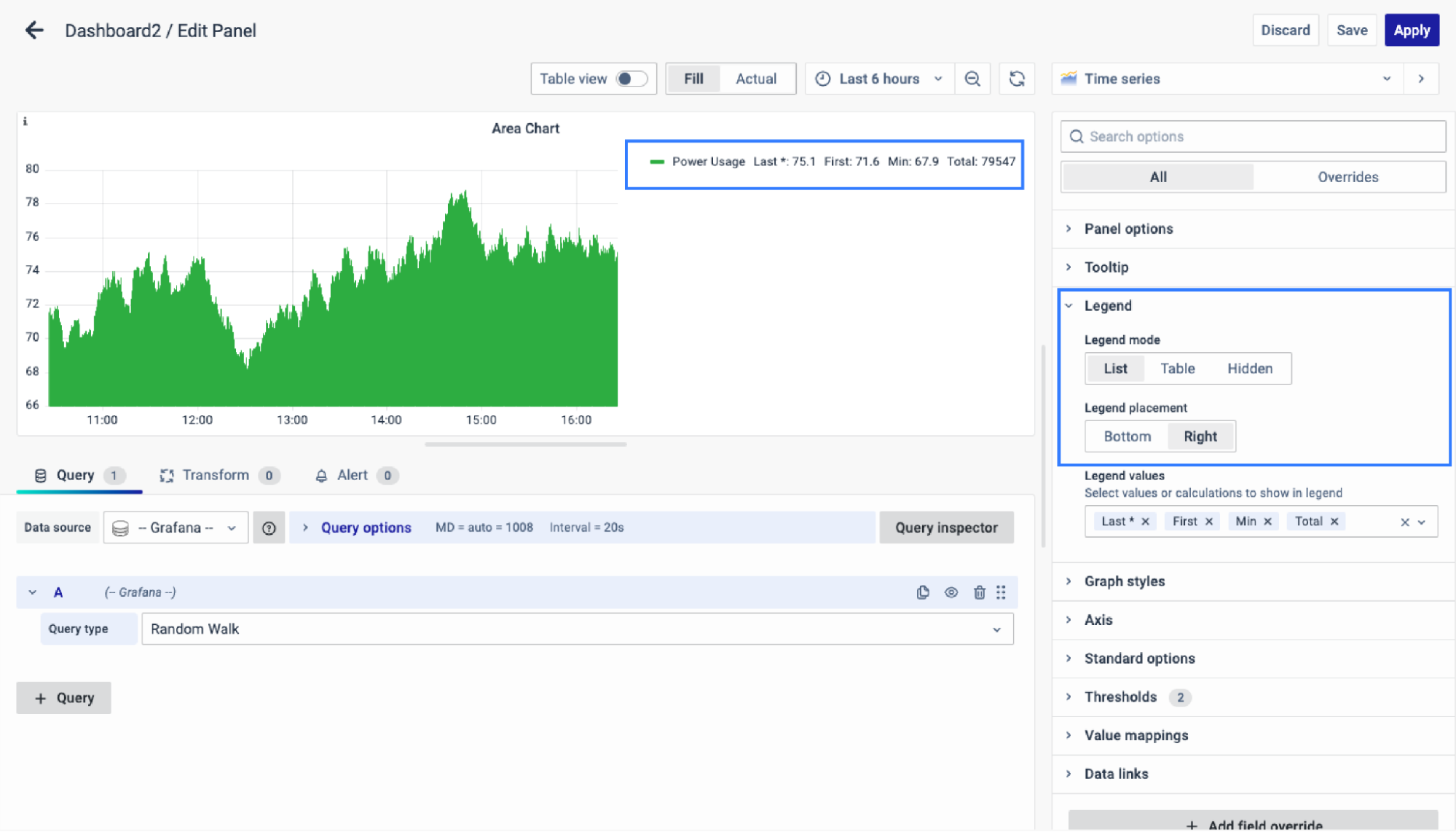Switch to the Transform tab

tap(216, 475)
